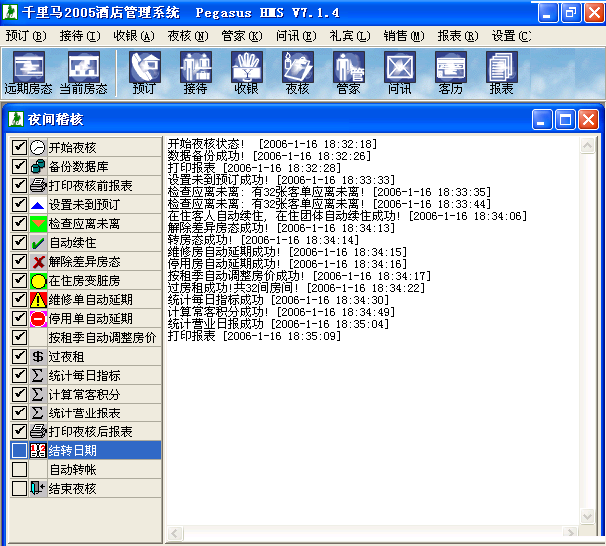606x546 pixels.
Task: Toggle the 打印夜核前报表 checkbox
Action: tap(19, 185)
